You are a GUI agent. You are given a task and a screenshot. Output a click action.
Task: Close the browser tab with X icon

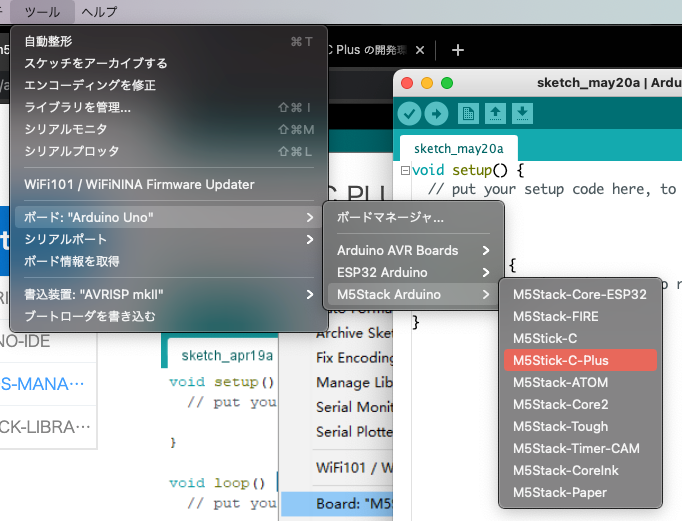[420, 50]
